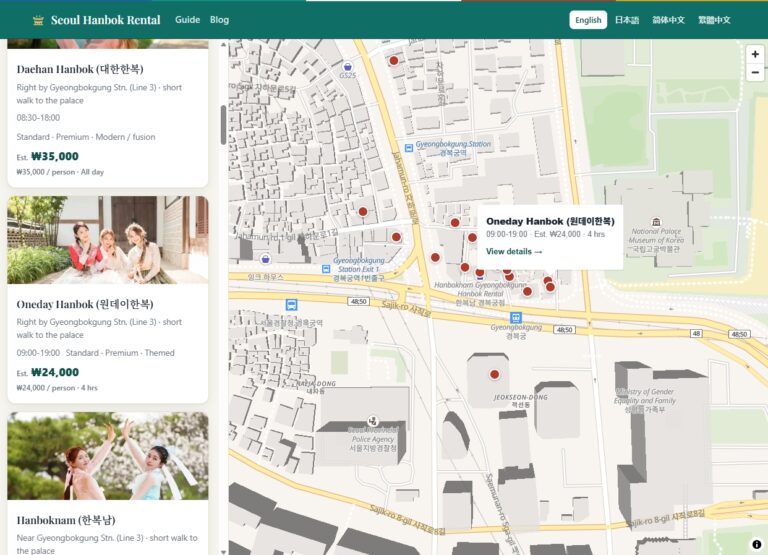768x555 pixels.
Task: Click the crown logo icon
Action: 38,20
